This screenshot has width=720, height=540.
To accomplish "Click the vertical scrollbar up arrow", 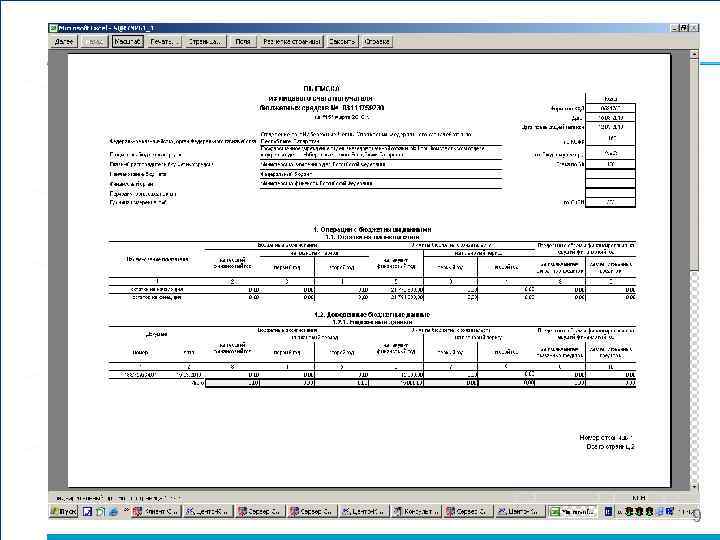I will coord(694,55).
